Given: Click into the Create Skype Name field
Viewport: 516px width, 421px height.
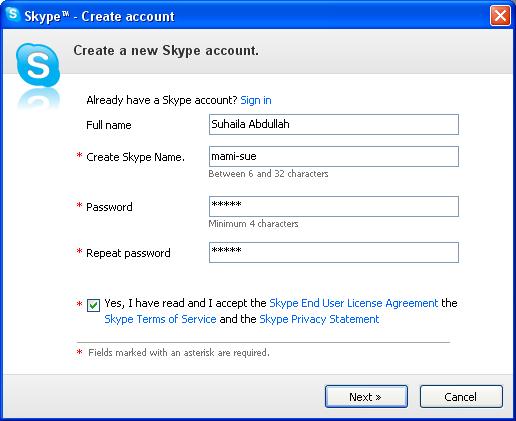Looking at the screenshot, I should (334, 156).
